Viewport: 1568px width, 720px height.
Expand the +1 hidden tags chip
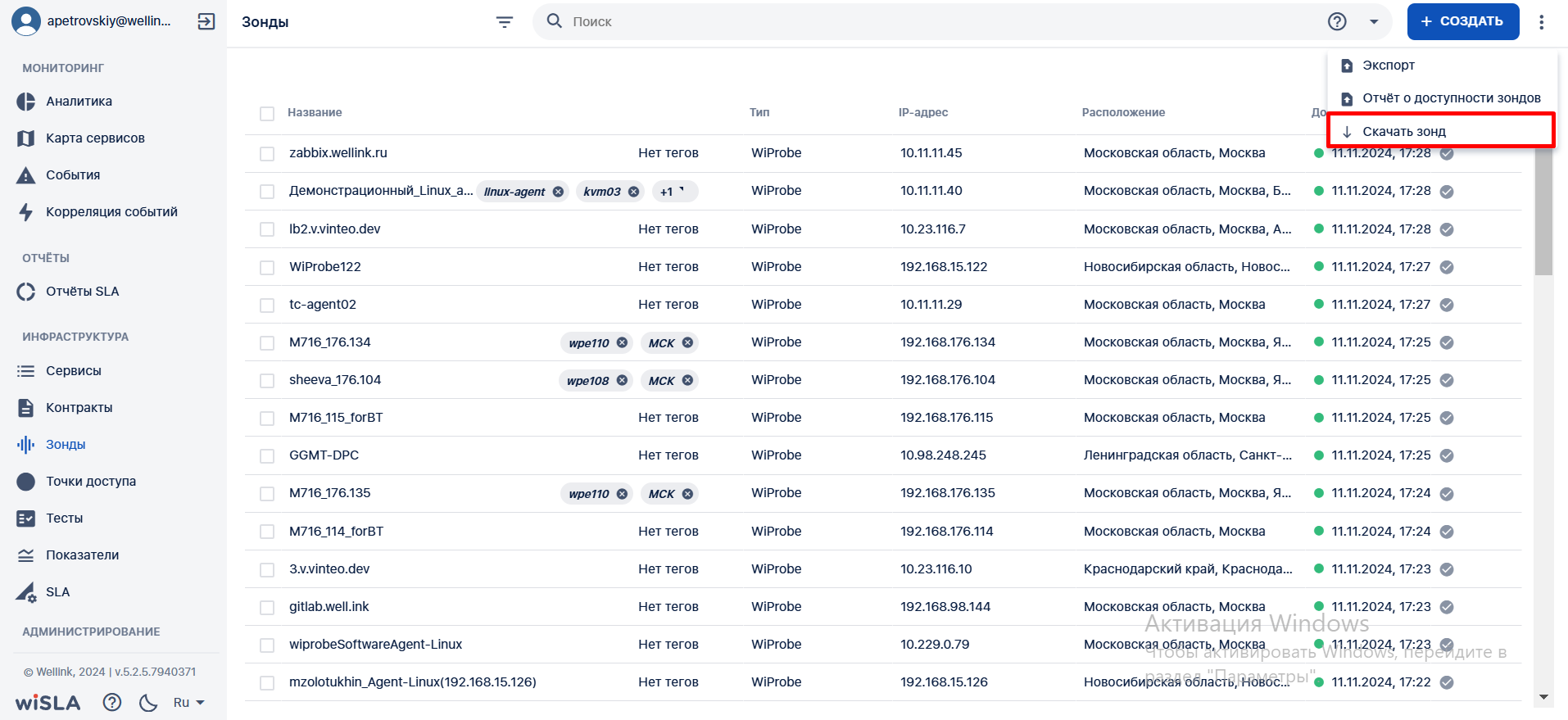(674, 192)
